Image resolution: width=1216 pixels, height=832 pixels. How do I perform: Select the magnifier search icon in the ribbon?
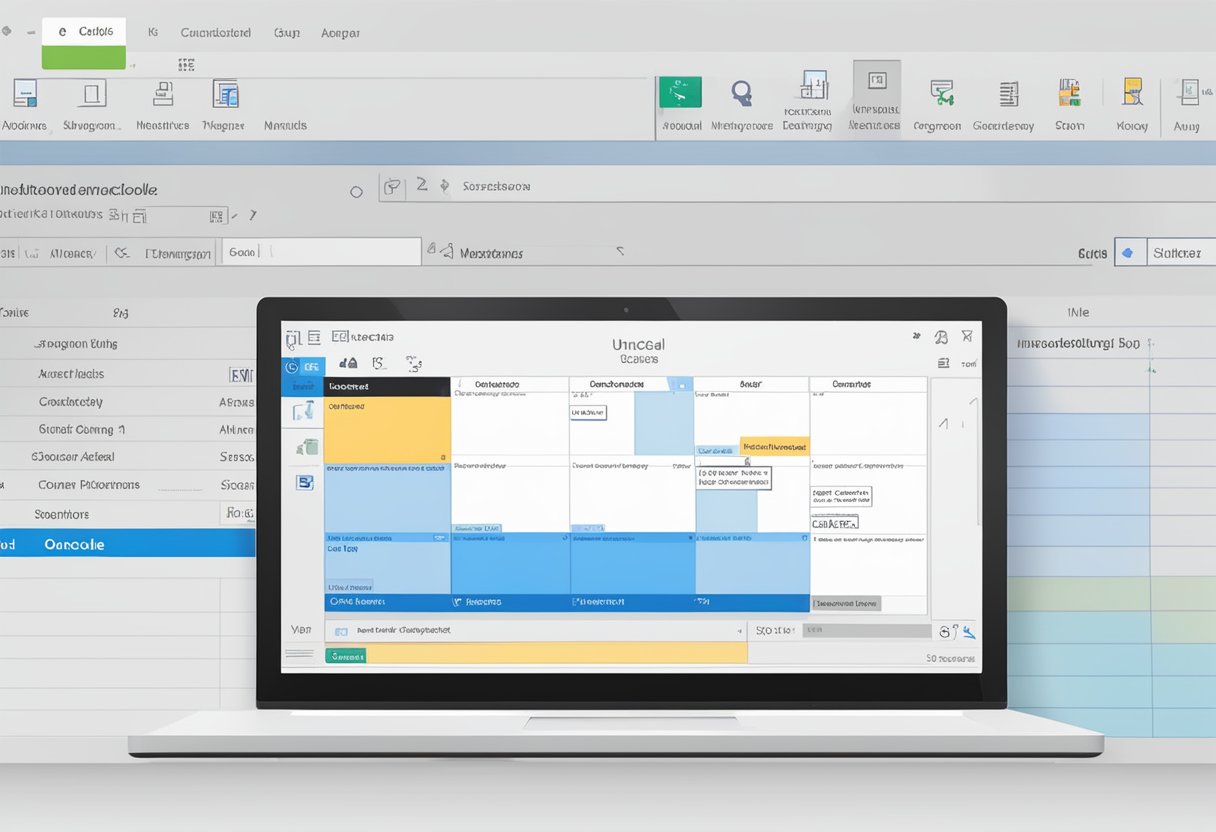click(742, 92)
